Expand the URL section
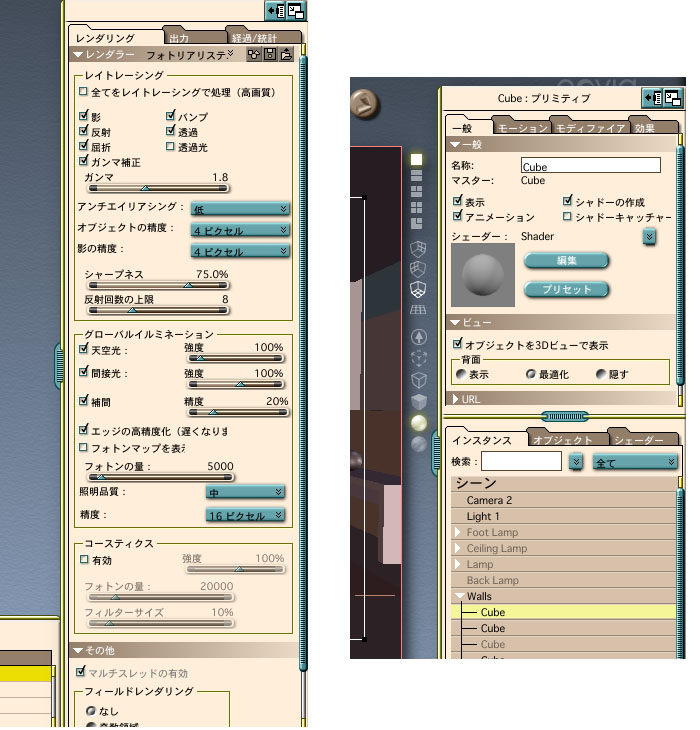 click(x=457, y=398)
